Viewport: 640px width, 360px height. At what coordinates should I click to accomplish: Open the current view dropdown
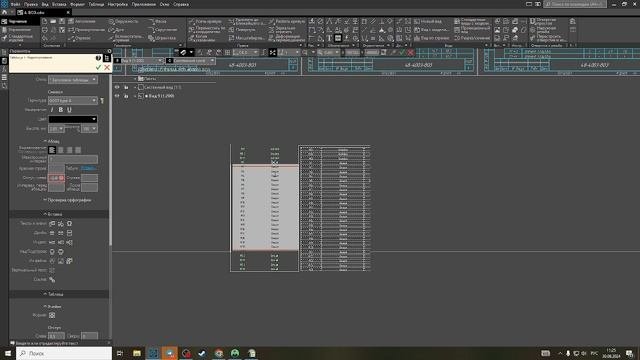(x=138, y=61)
